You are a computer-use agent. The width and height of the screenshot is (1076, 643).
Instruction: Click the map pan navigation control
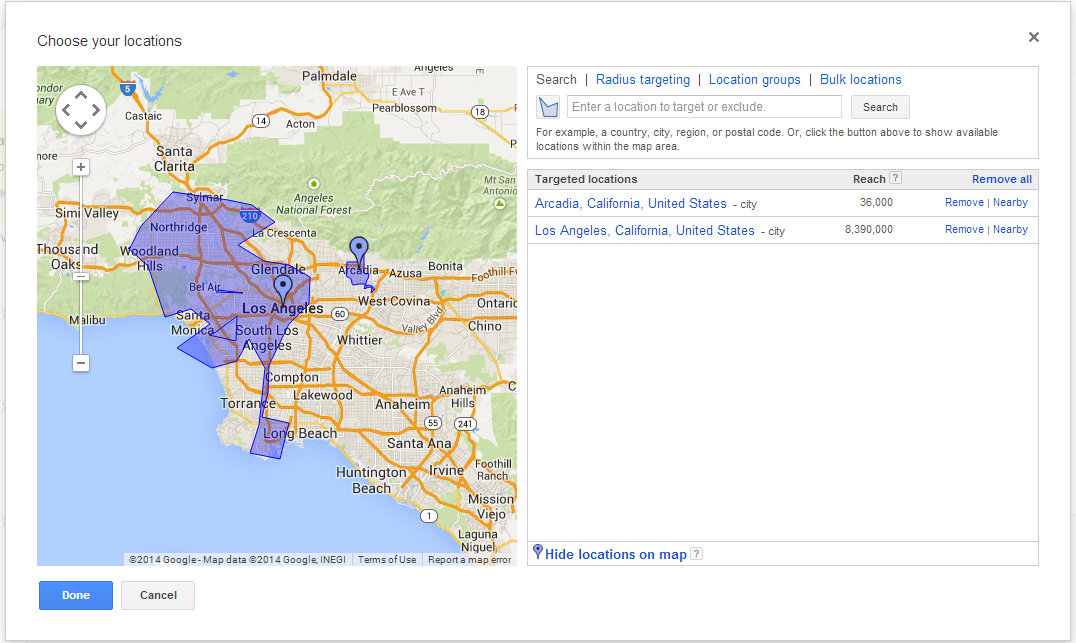(x=81, y=109)
